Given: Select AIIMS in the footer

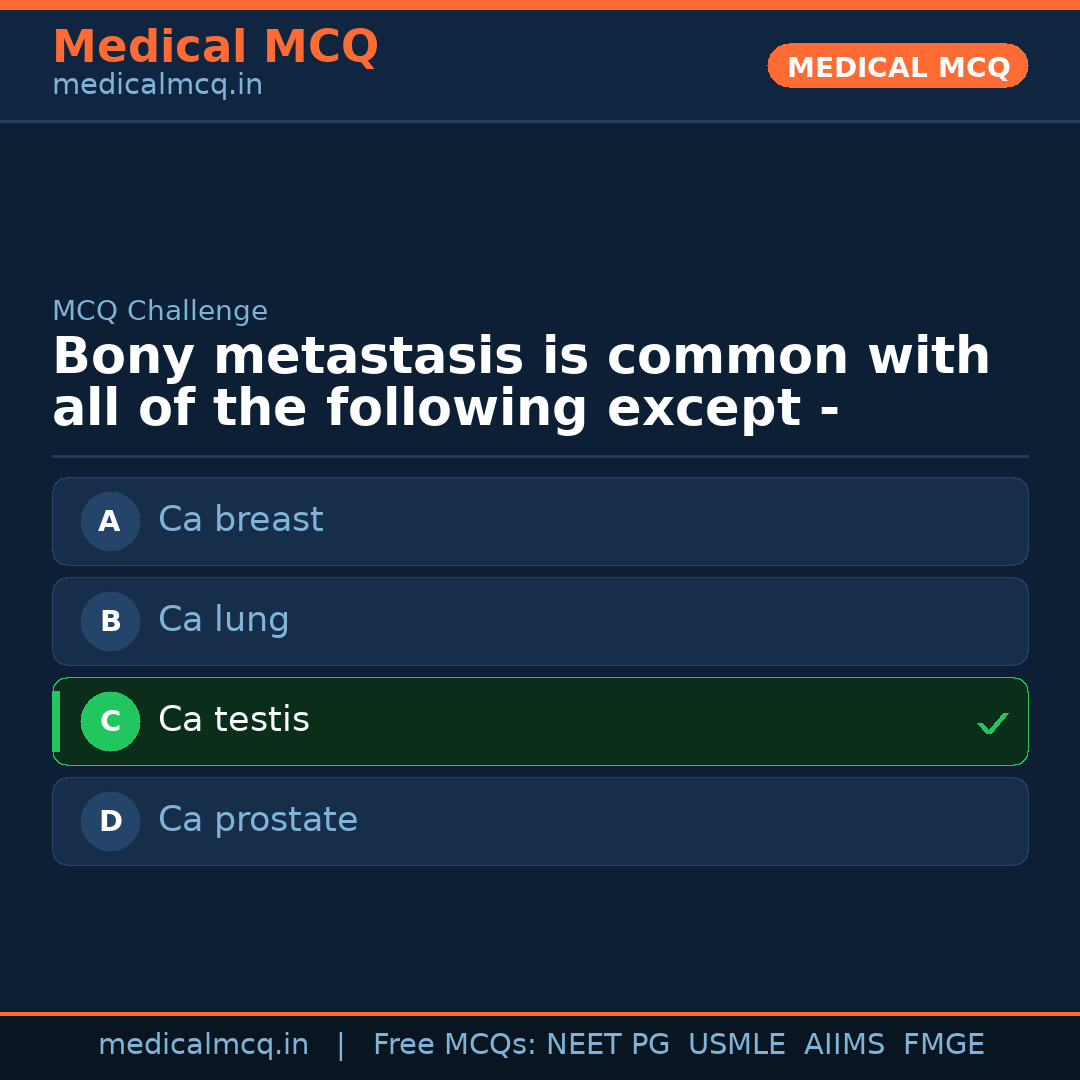Looking at the screenshot, I should pyautogui.click(x=844, y=1045).
